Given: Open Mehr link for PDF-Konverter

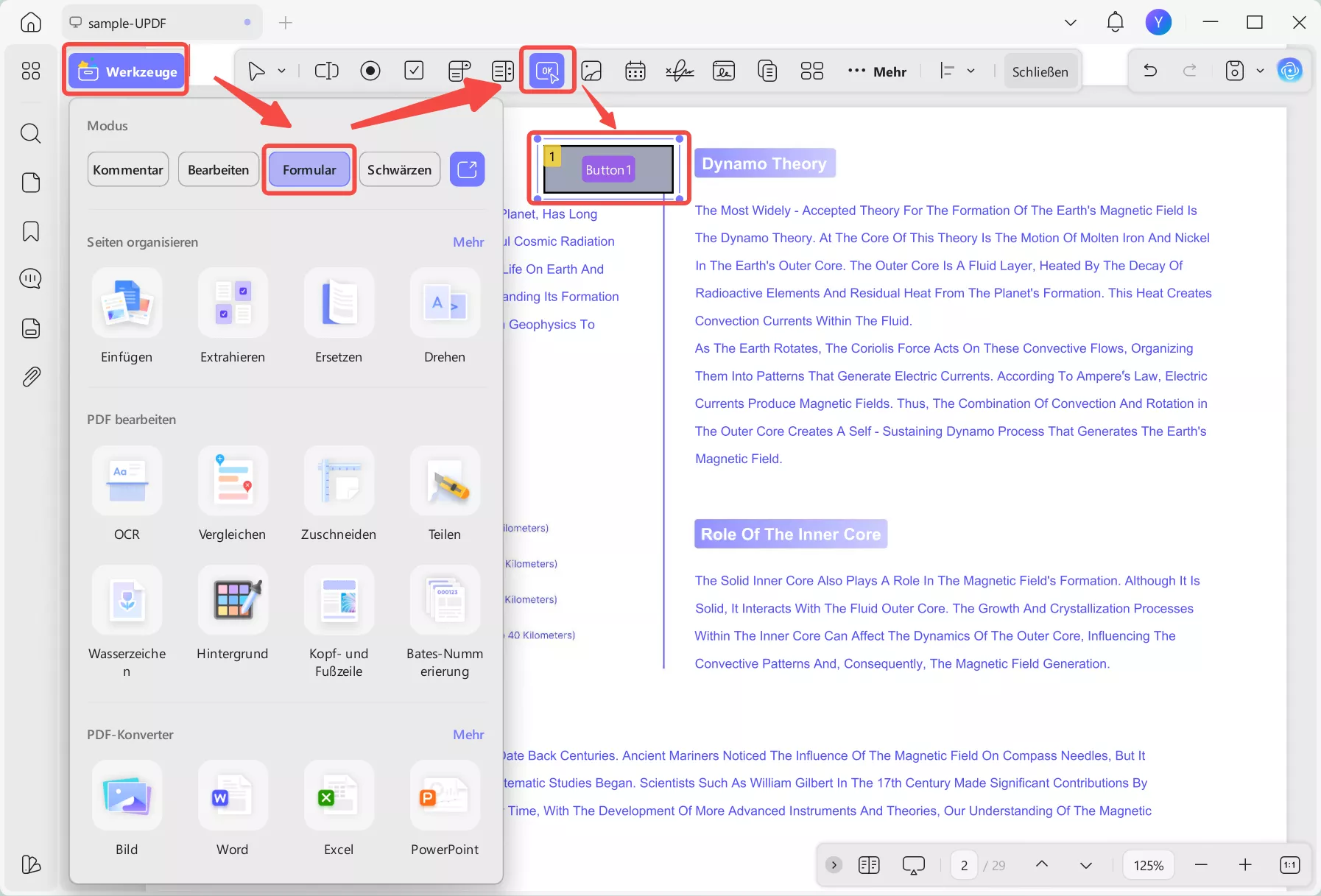Looking at the screenshot, I should click(x=468, y=735).
